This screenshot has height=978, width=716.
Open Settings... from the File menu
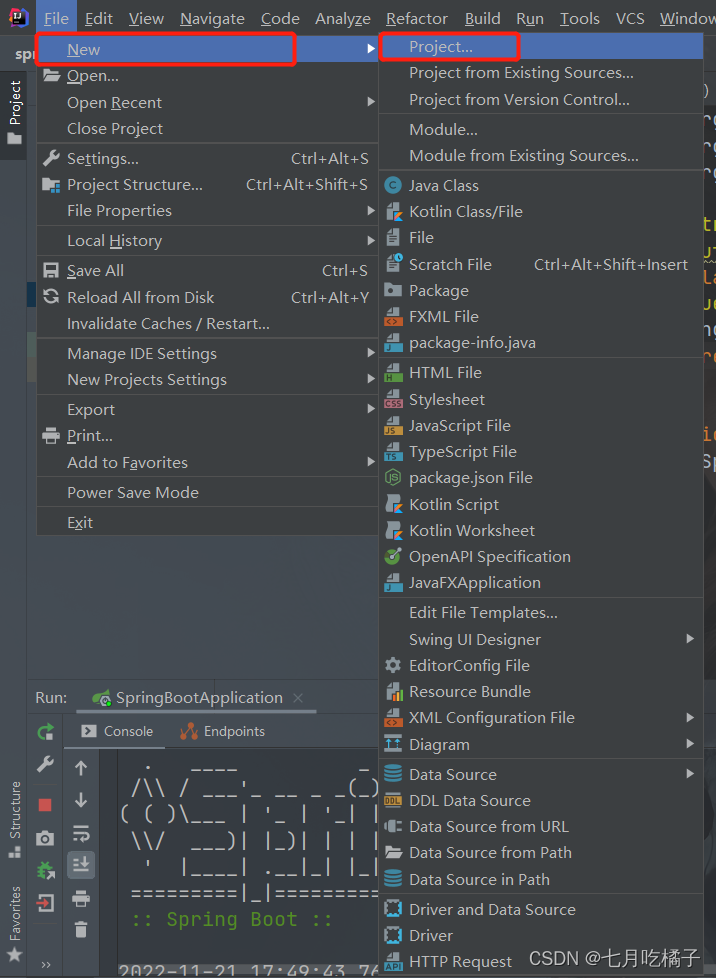(x=208, y=158)
